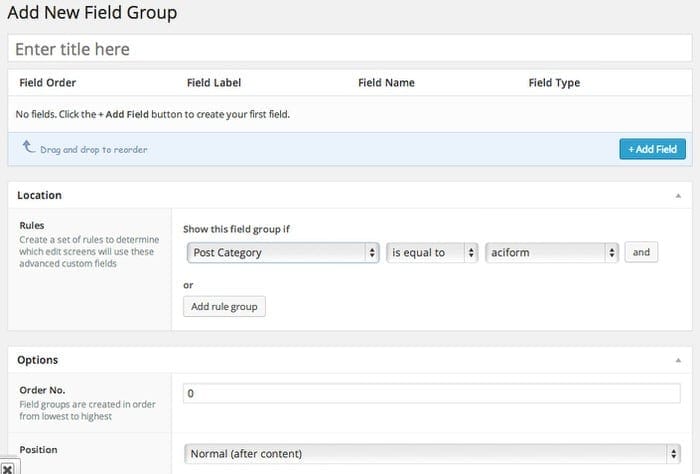This screenshot has height=474, width=700.
Task: Click the Field Name column header
Action: (386, 83)
